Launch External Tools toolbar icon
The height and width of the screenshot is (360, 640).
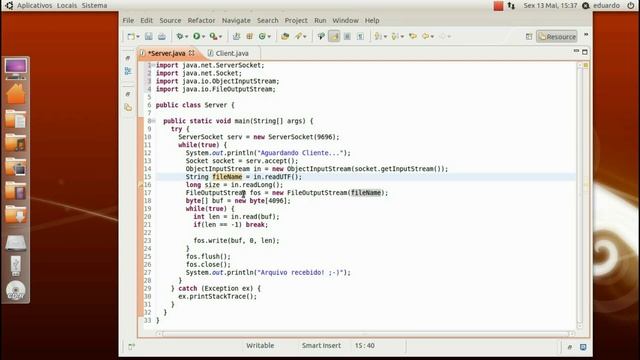(213, 36)
